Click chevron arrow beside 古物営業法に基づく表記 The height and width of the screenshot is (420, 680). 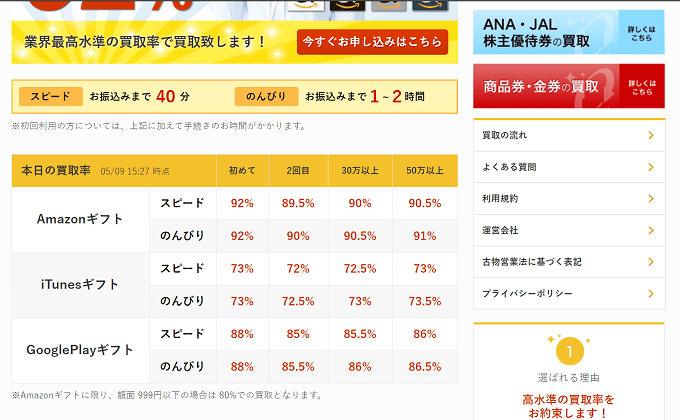[651, 262]
